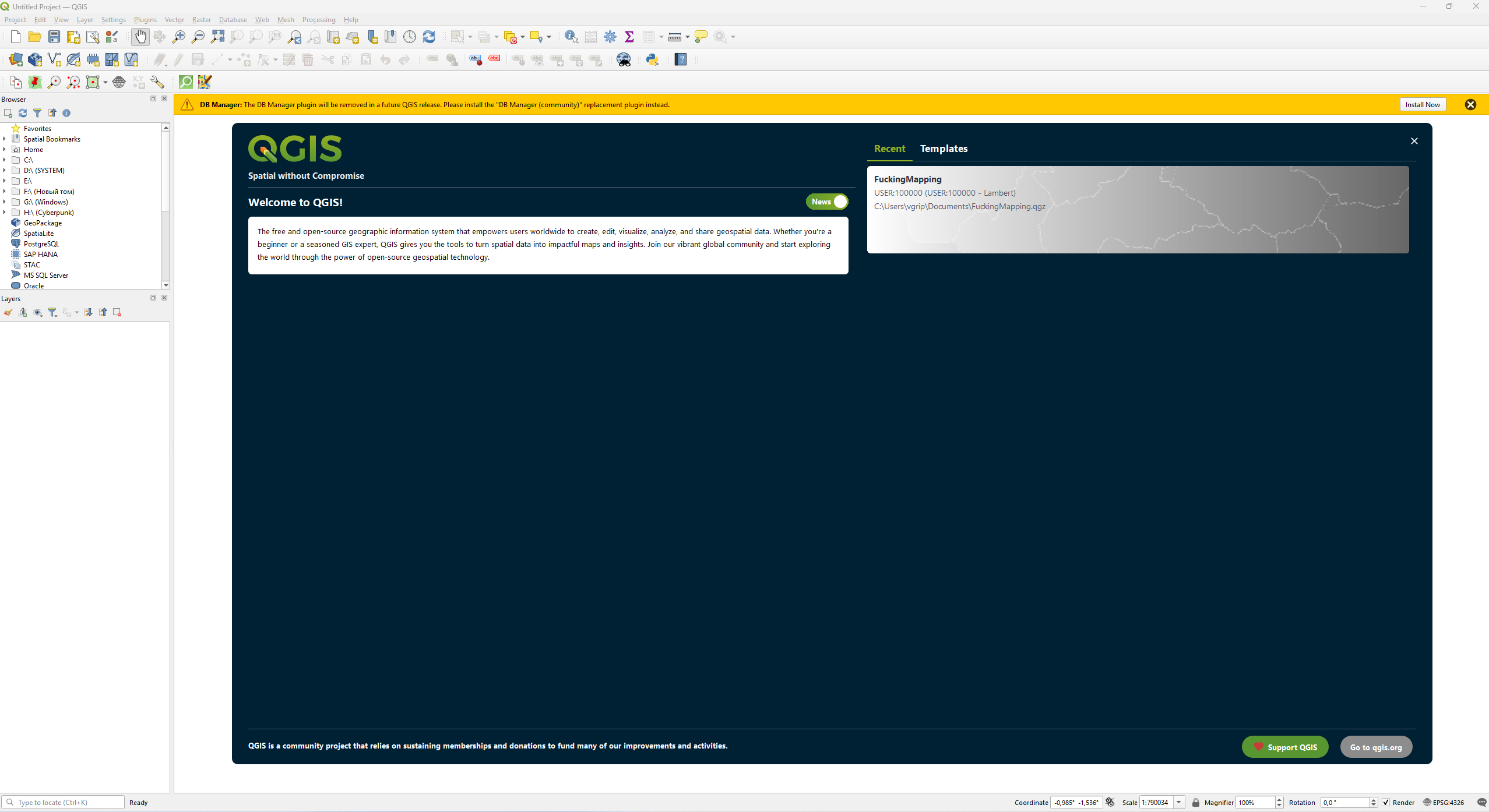Open Temporal Controller clock icon
Viewport: 1489px width, 812px height.
410,37
